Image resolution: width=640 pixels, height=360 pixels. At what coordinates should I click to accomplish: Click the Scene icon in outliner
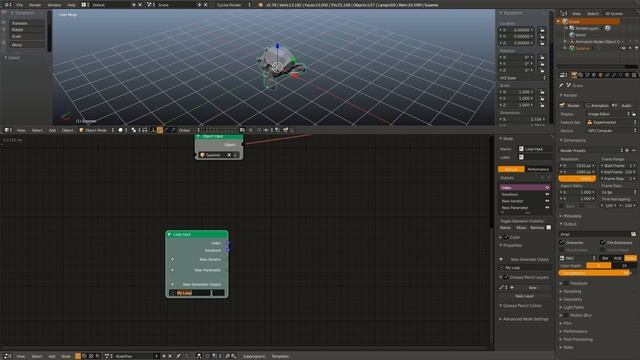[x=565, y=22]
